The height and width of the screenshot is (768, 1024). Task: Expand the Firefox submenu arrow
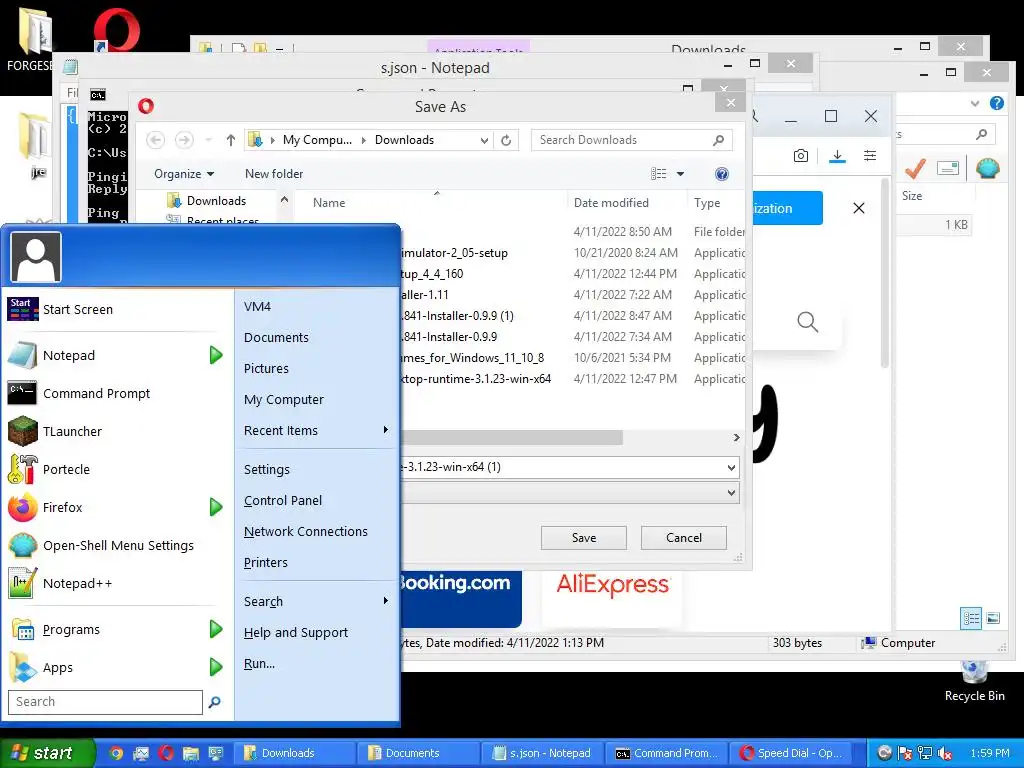tap(216, 507)
